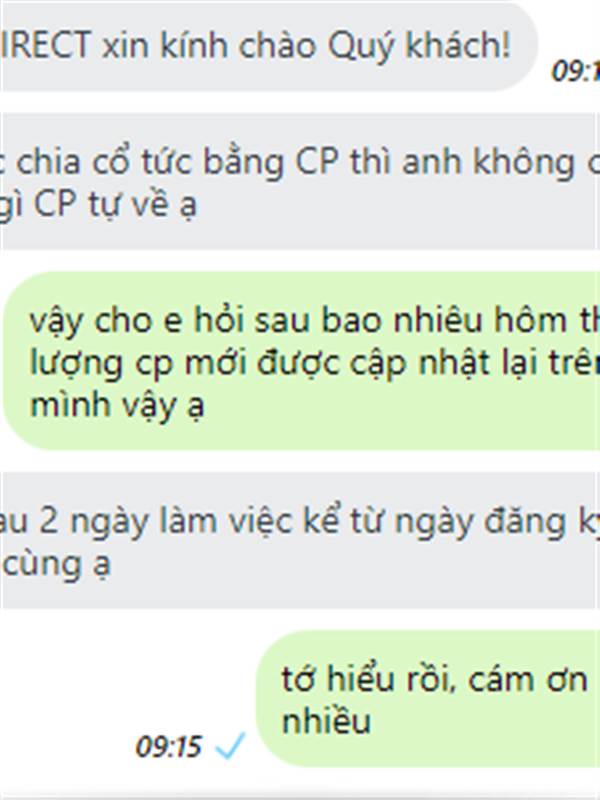
Task: Select the 'chia cổ tức bằng CP' message
Action: tap(300, 181)
